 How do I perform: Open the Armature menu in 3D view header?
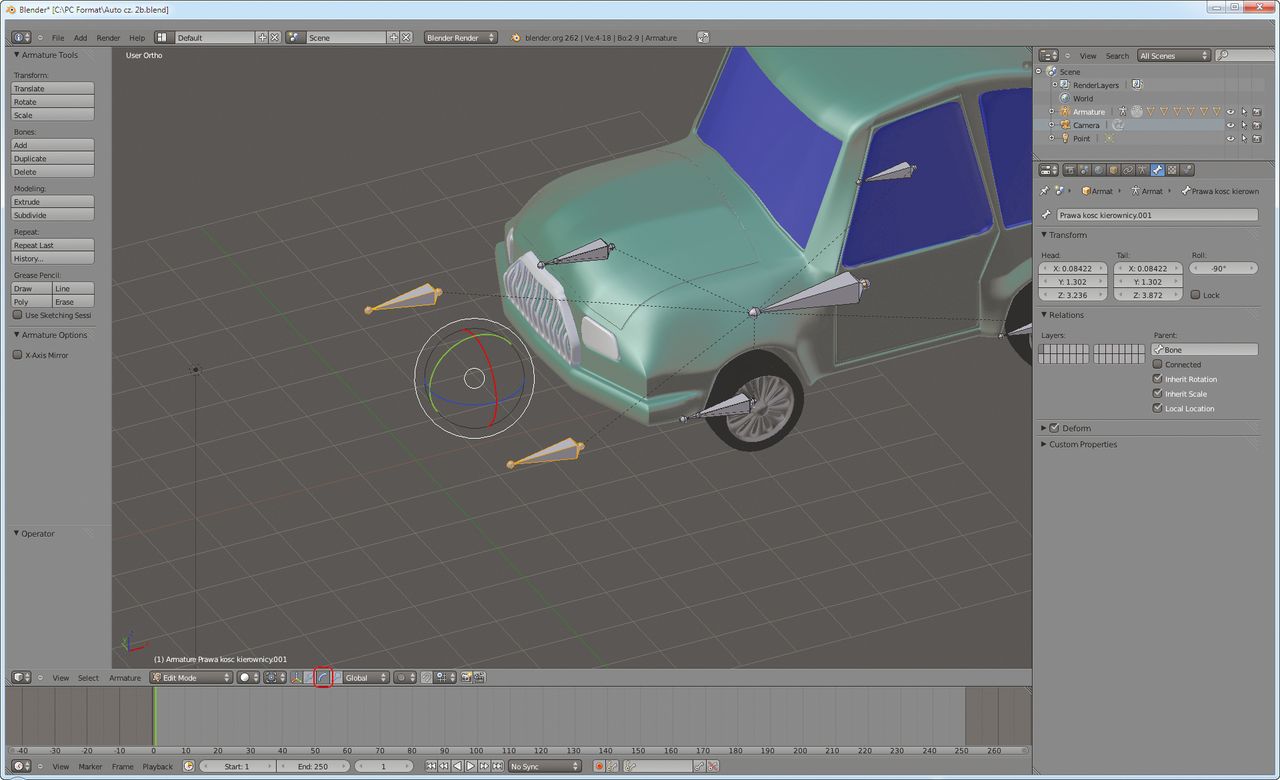coord(125,678)
